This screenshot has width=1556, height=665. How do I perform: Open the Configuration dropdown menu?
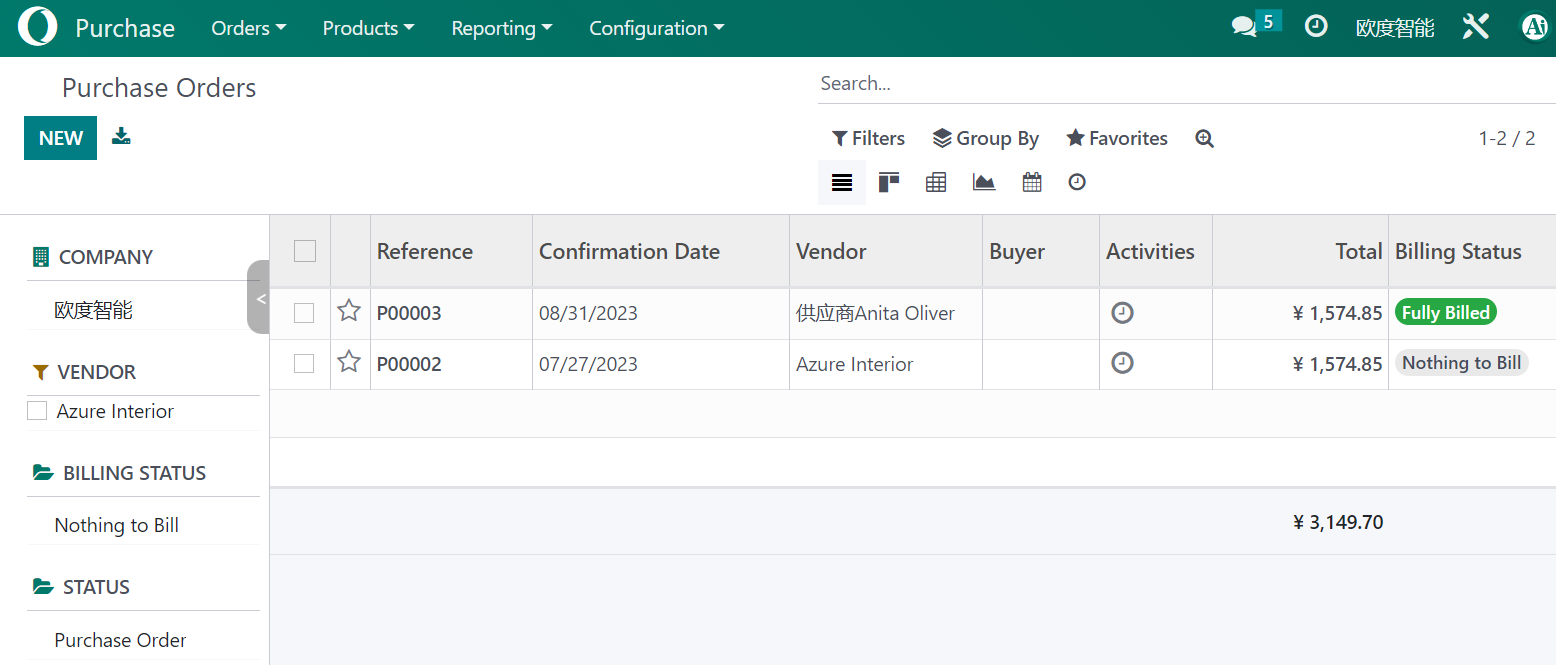[657, 28]
